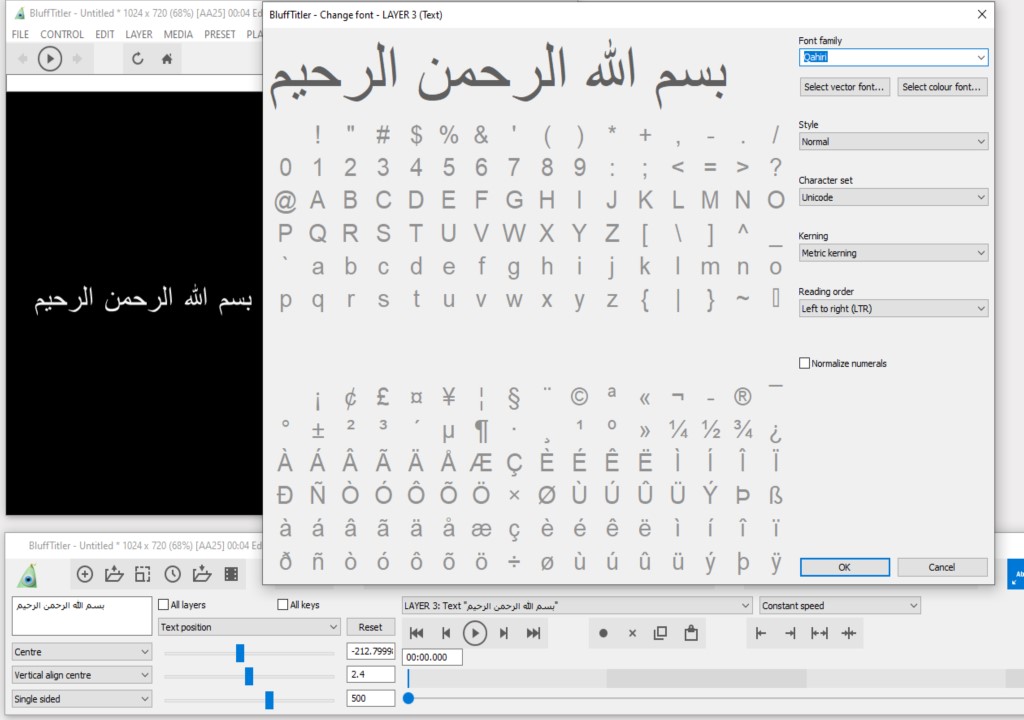Image resolution: width=1024 pixels, height=720 pixels.
Task: Play animation in timeline controls
Action: coord(475,633)
